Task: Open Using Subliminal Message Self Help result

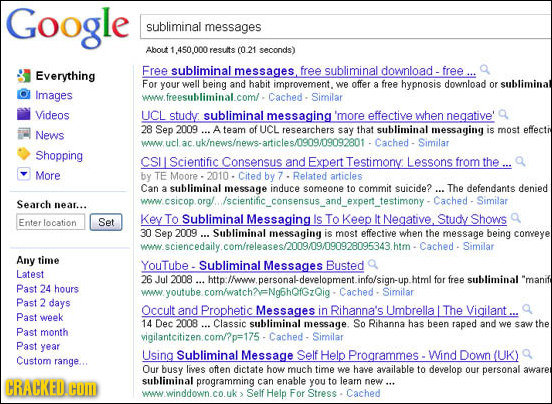Action: click(330, 355)
